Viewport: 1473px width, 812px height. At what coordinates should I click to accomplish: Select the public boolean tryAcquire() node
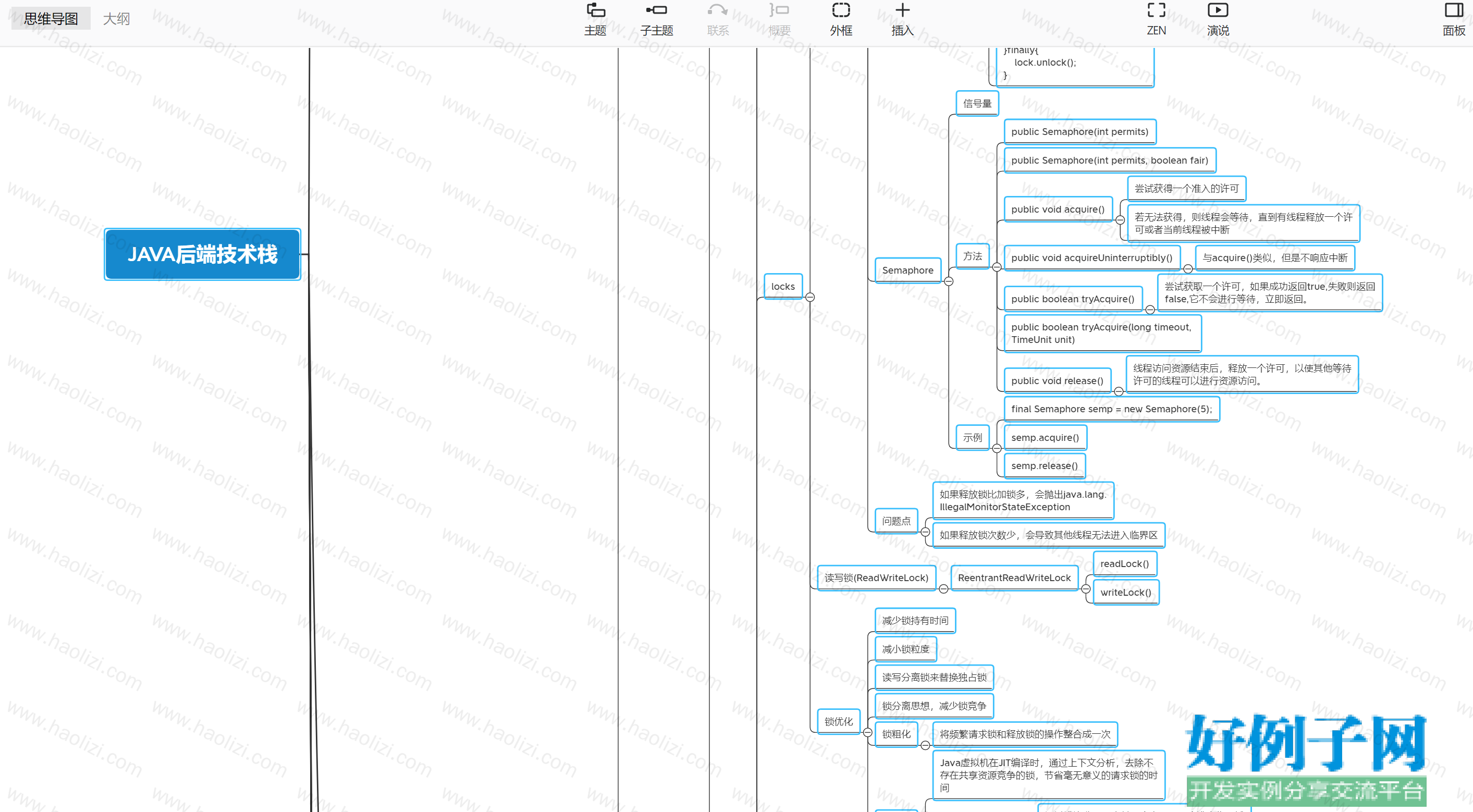(1073, 299)
